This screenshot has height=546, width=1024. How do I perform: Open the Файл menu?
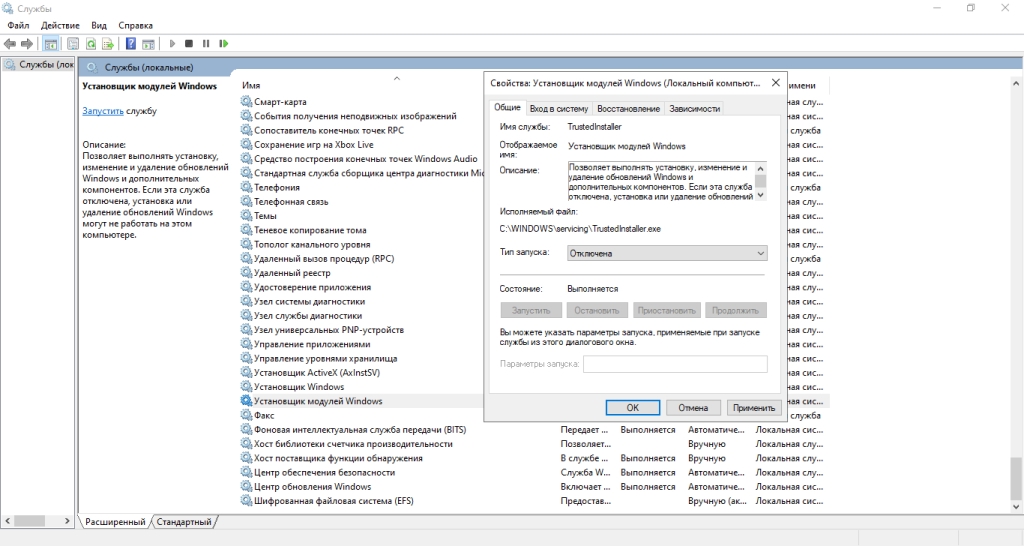click(x=18, y=25)
